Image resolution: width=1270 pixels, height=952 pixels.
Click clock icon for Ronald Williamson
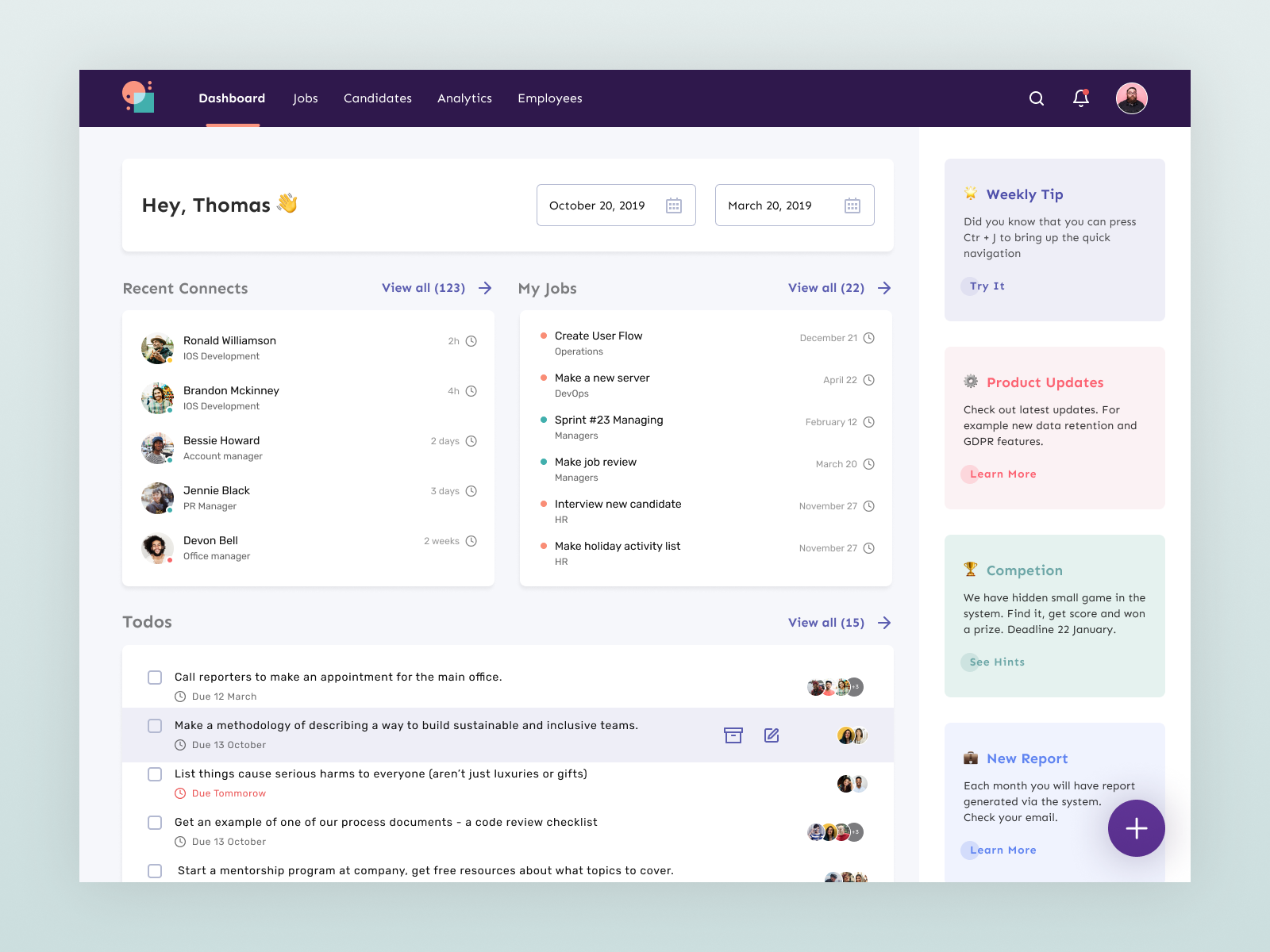[471, 341]
